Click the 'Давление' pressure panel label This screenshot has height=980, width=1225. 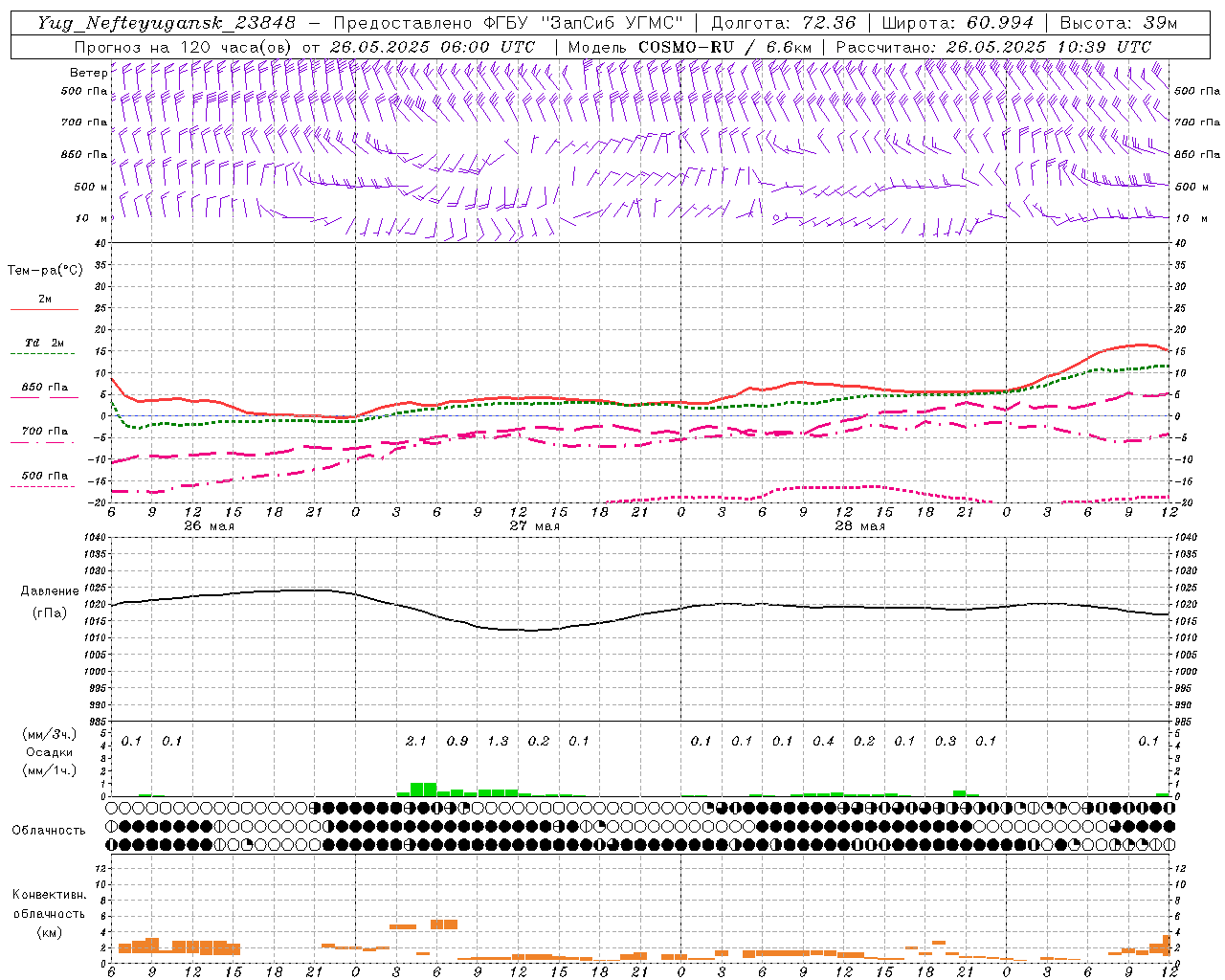50,591
